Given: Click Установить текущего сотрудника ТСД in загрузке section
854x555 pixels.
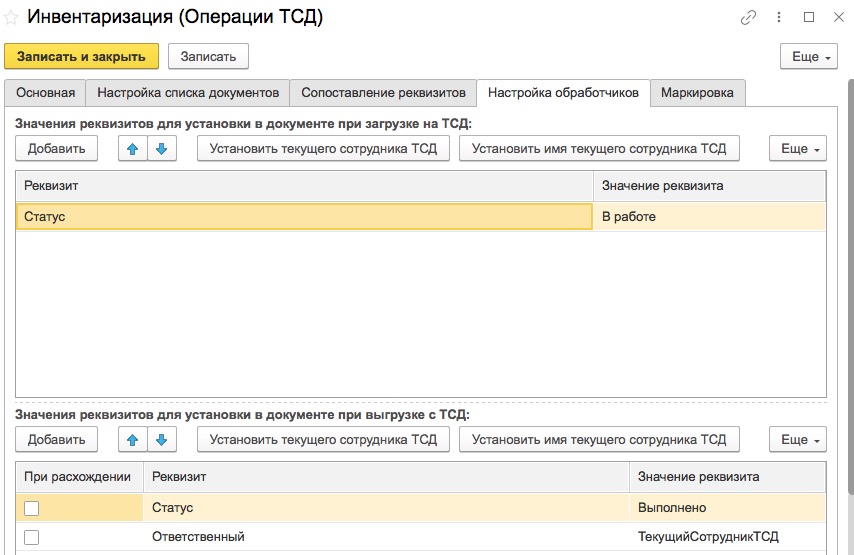Looking at the screenshot, I should click(x=323, y=149).
